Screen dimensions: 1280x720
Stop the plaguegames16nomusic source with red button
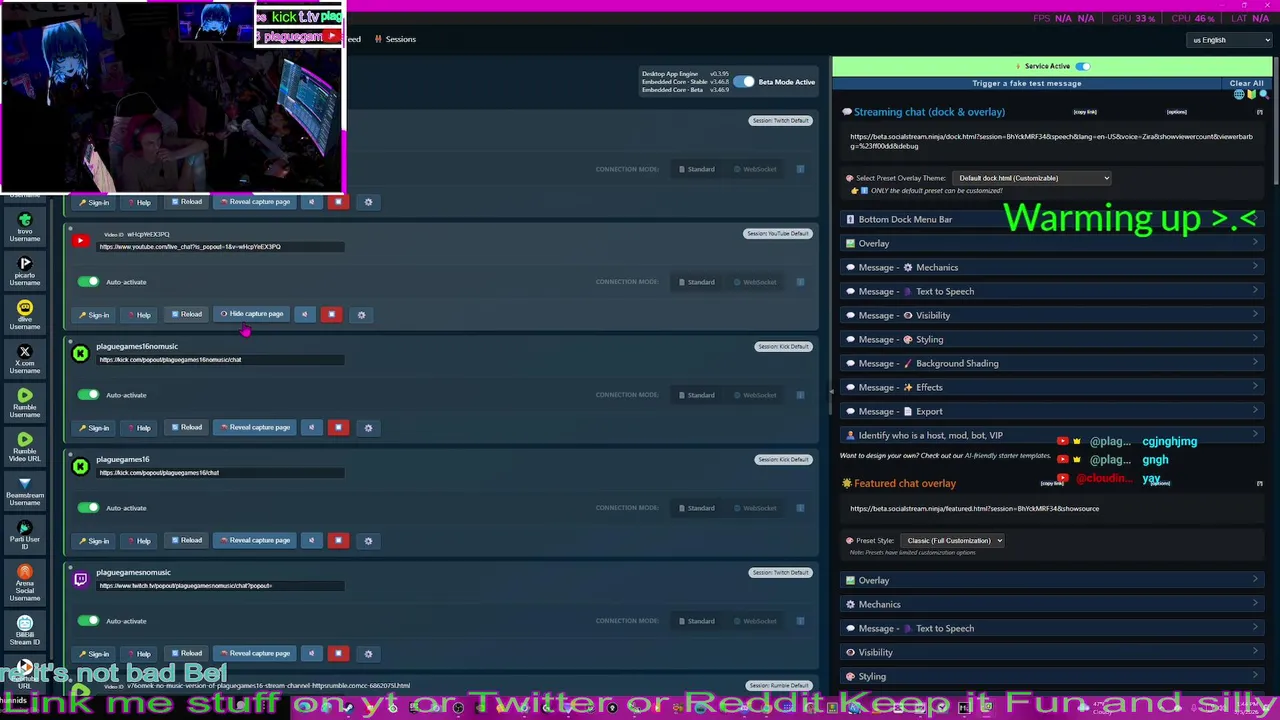click(x=338, y=428)
